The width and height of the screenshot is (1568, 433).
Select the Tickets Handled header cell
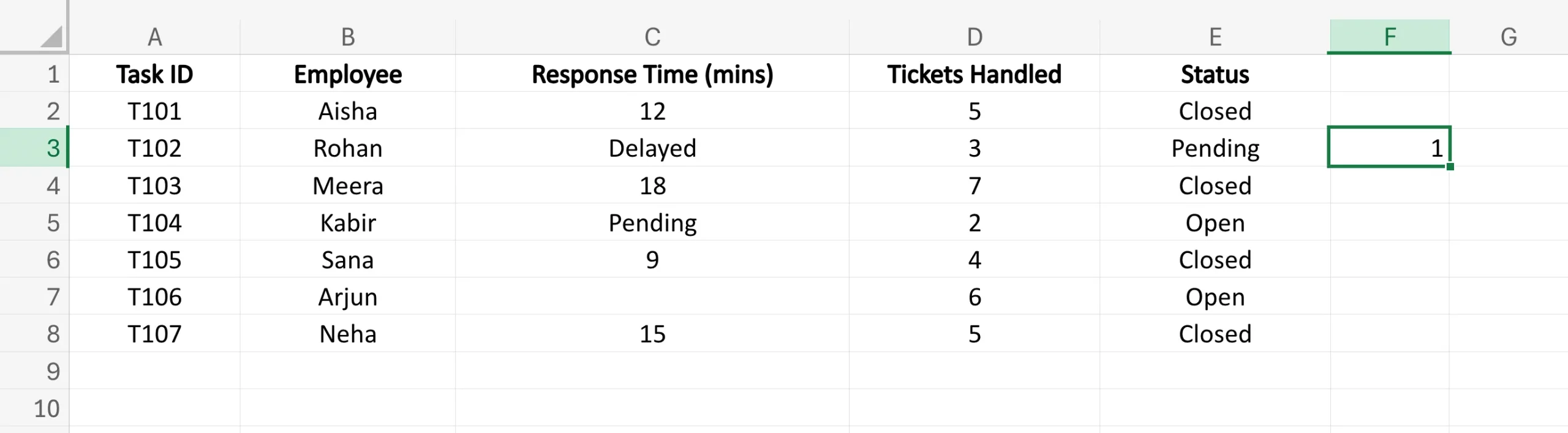tap(974, 74)
